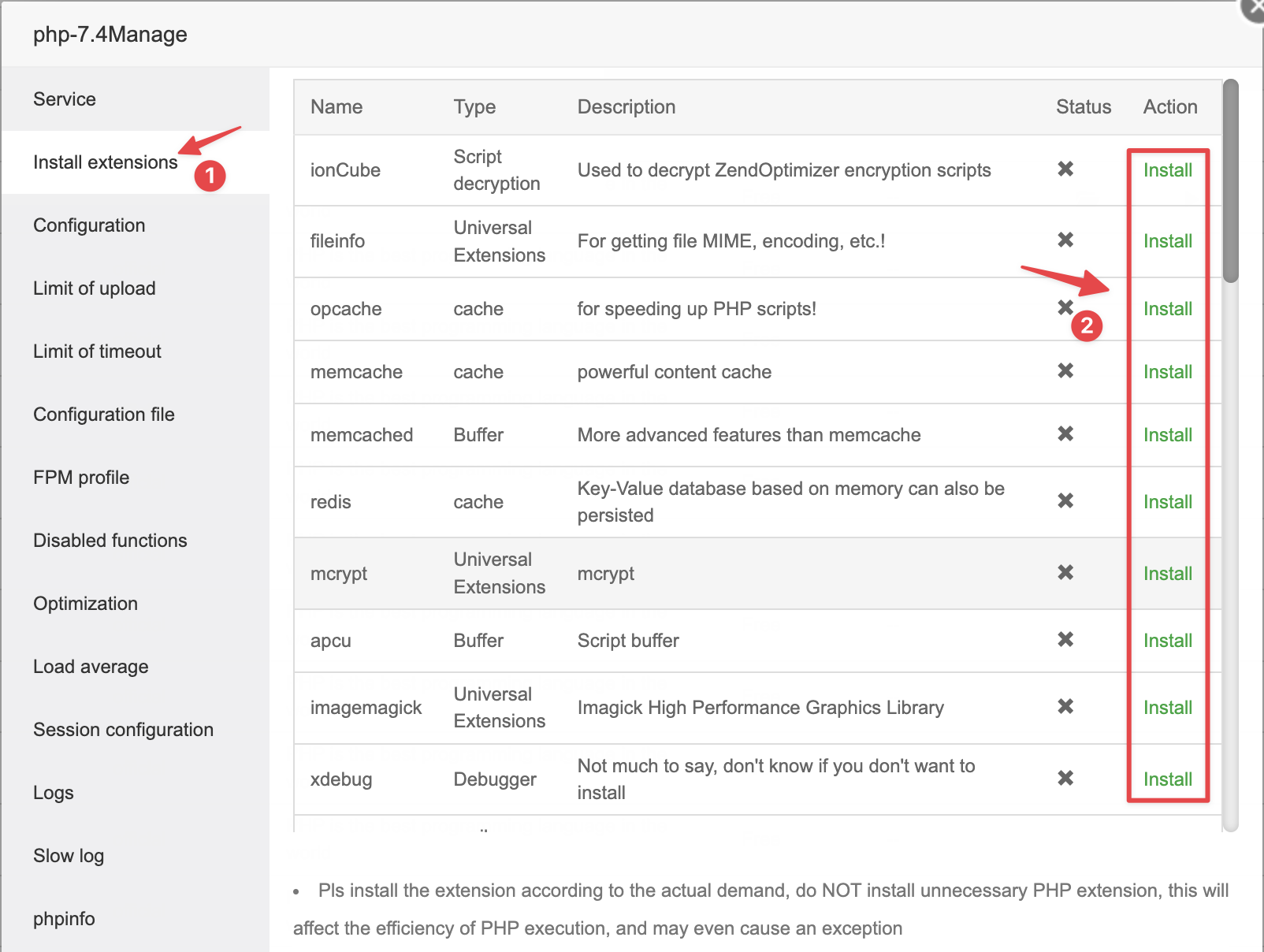Click the extensions list scrollbar
This screenshot has width=1264, height=952.
[1231, 180]
